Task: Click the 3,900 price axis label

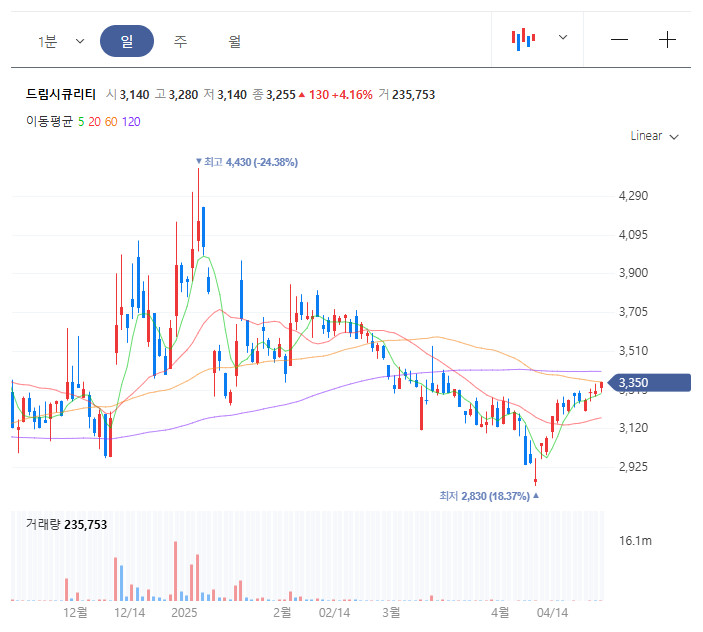Action: point(633,273)
